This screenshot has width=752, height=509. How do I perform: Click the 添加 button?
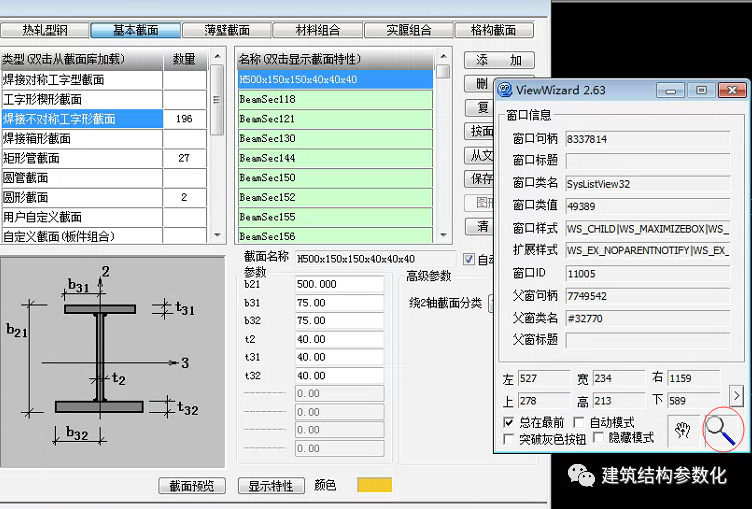coord(499,60)
